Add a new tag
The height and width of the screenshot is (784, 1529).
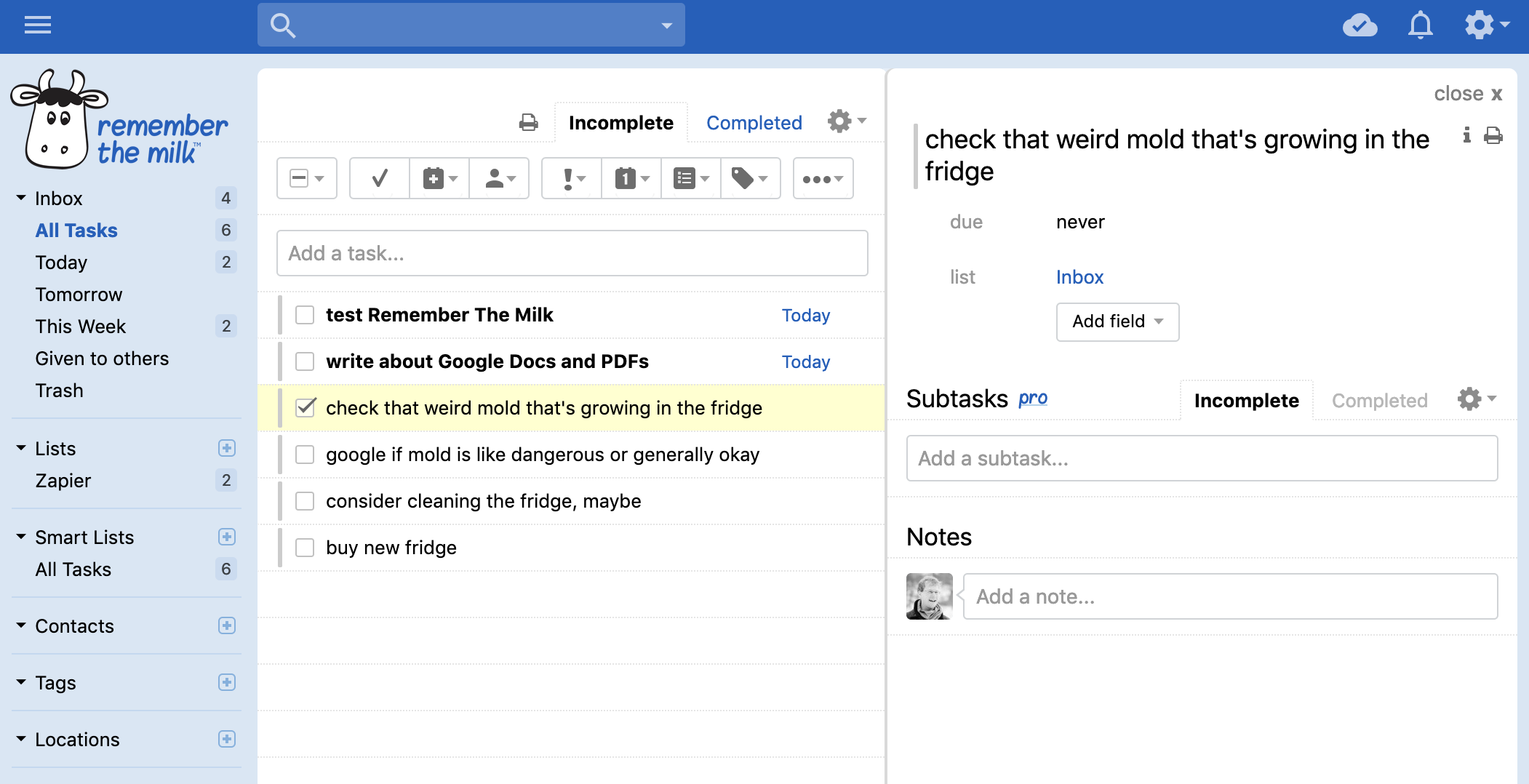pyautogui.click(x=227, y=682)
